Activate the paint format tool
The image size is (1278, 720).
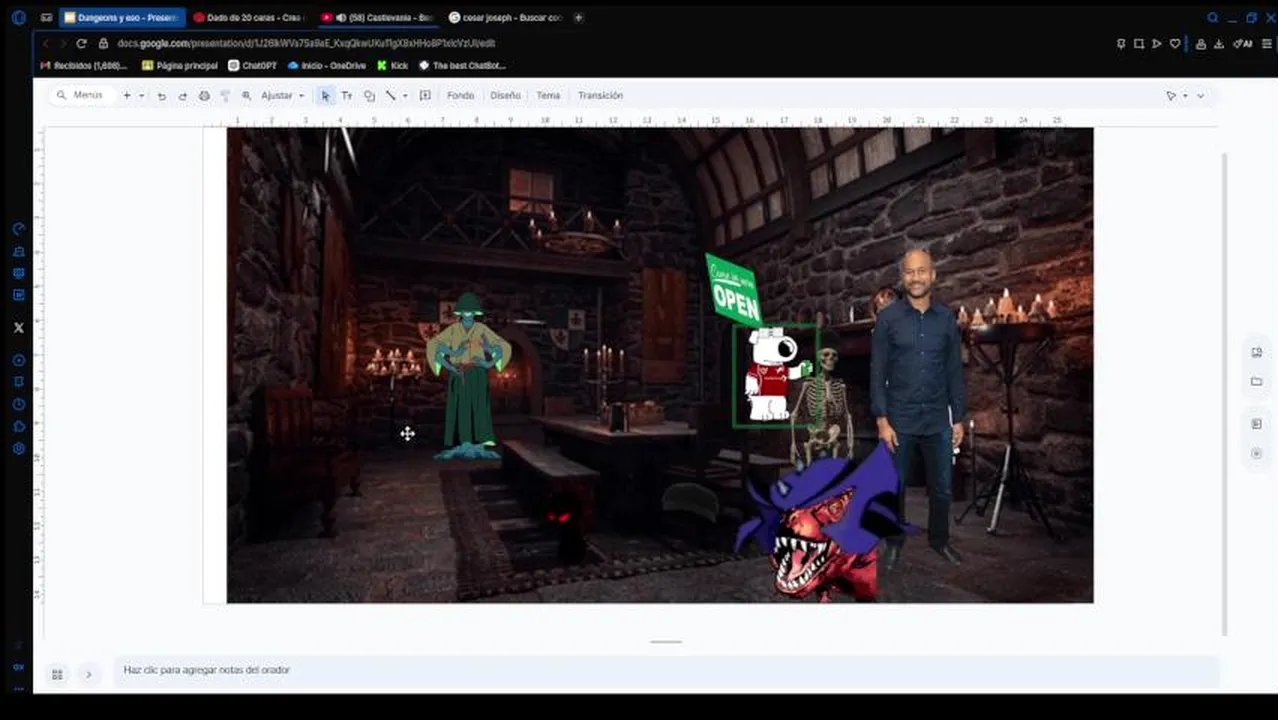point(225,96)
